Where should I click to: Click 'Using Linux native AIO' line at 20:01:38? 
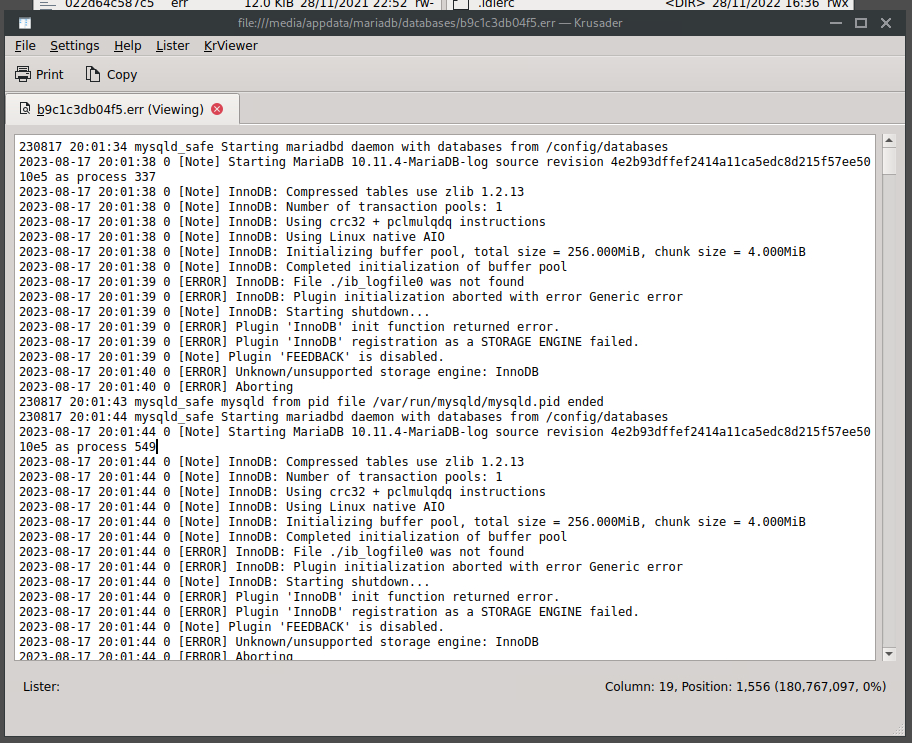[x=231, y=237]
